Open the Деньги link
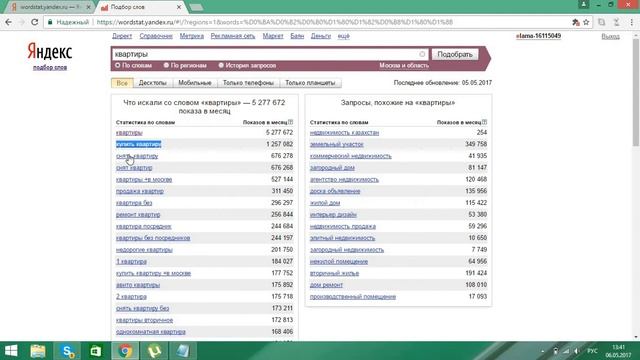Viewport: 640px width, 360px height. (320, 36)
